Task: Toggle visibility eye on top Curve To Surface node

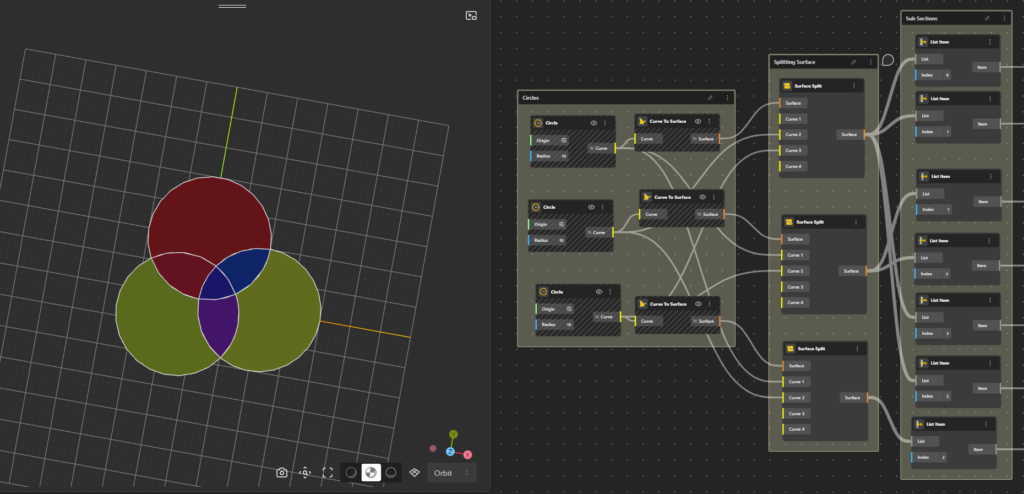Action: (698, 121)
